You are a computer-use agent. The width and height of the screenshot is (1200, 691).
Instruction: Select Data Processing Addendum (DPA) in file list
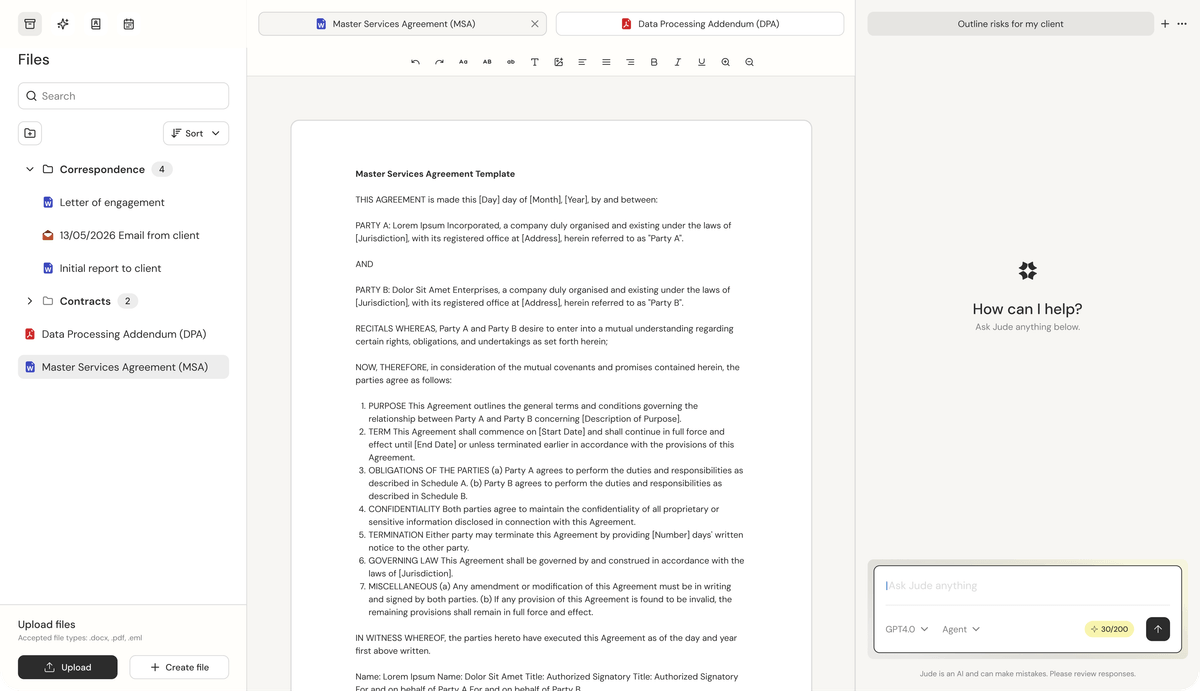point(124,334)
